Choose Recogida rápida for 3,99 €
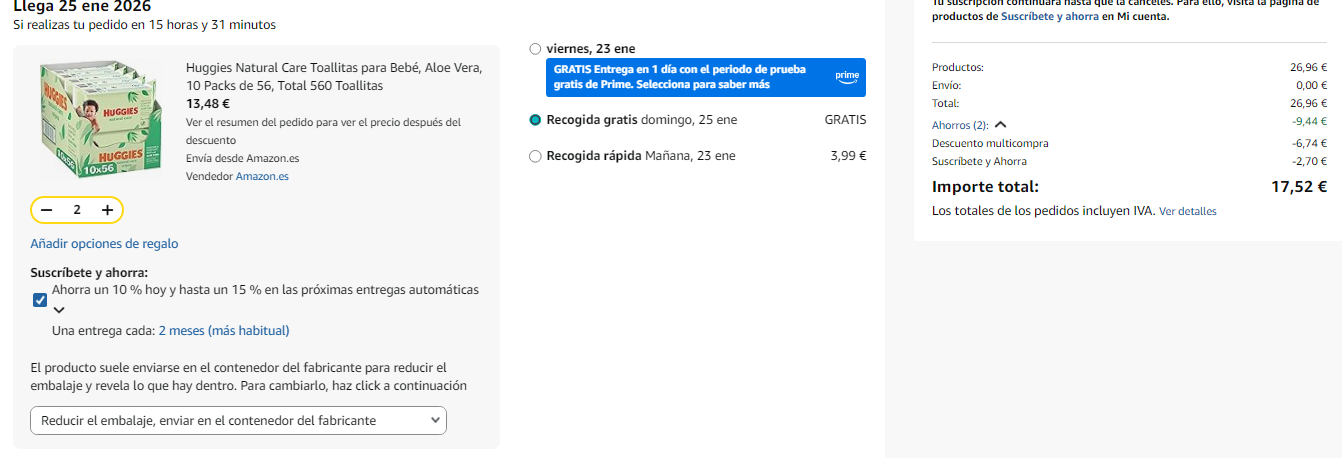This screenshot has width=1342, height=458. coord(535,156)
